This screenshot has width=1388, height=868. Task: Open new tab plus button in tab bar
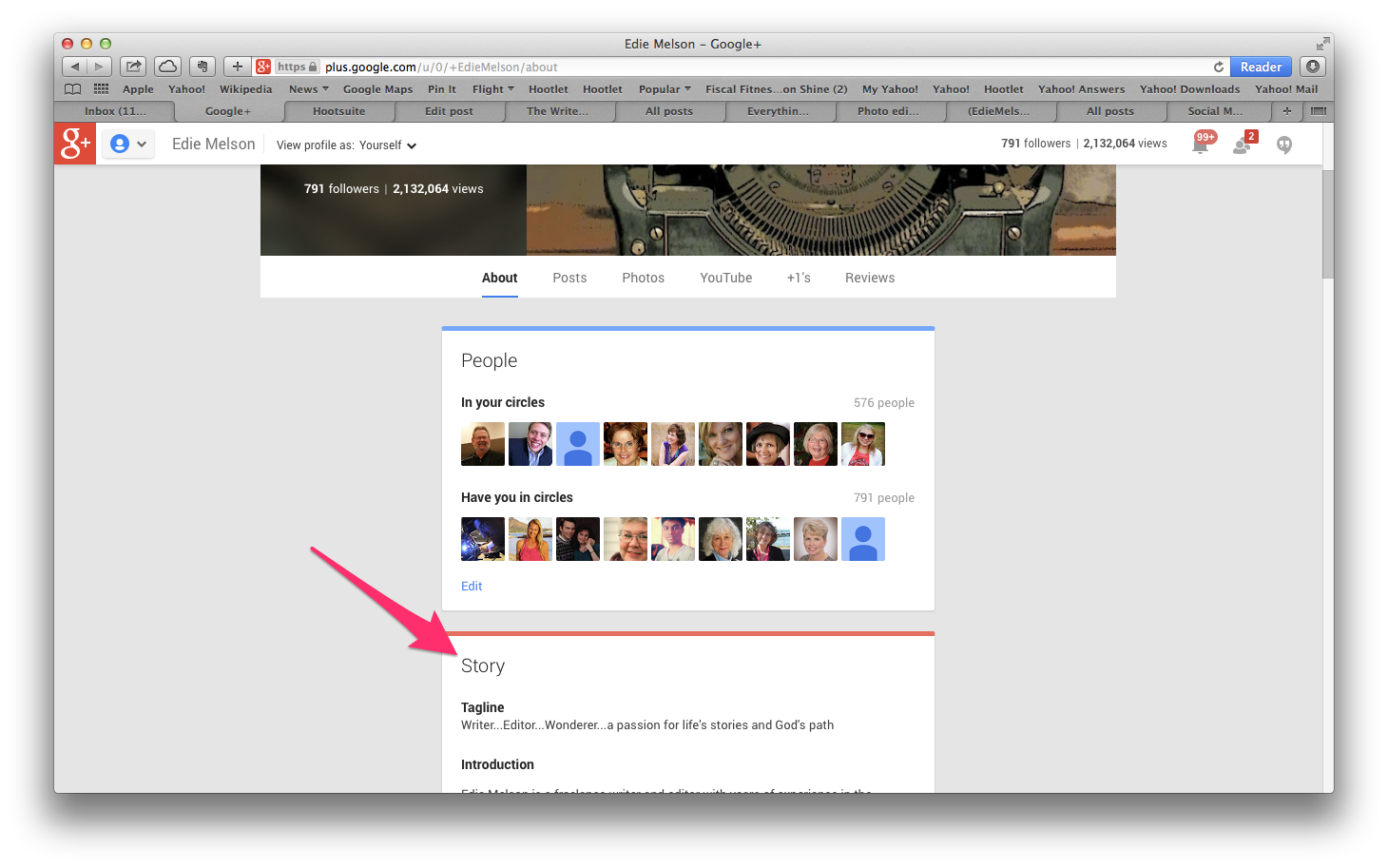coord(1287,111)
